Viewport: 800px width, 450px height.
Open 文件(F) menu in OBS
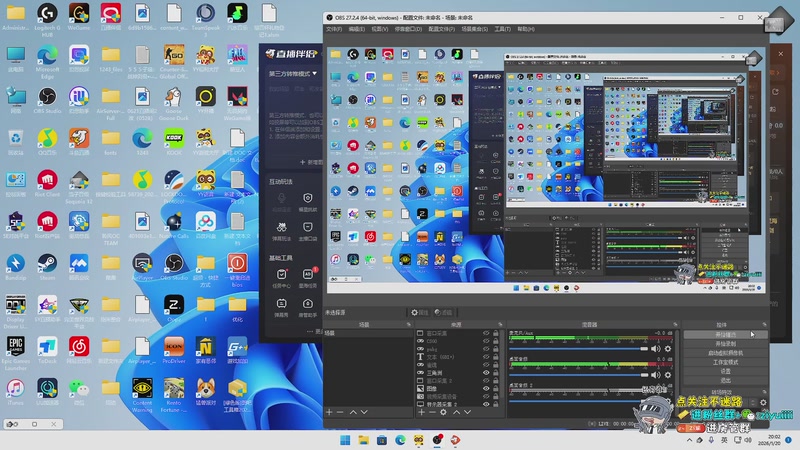click(x=334, y=29)
